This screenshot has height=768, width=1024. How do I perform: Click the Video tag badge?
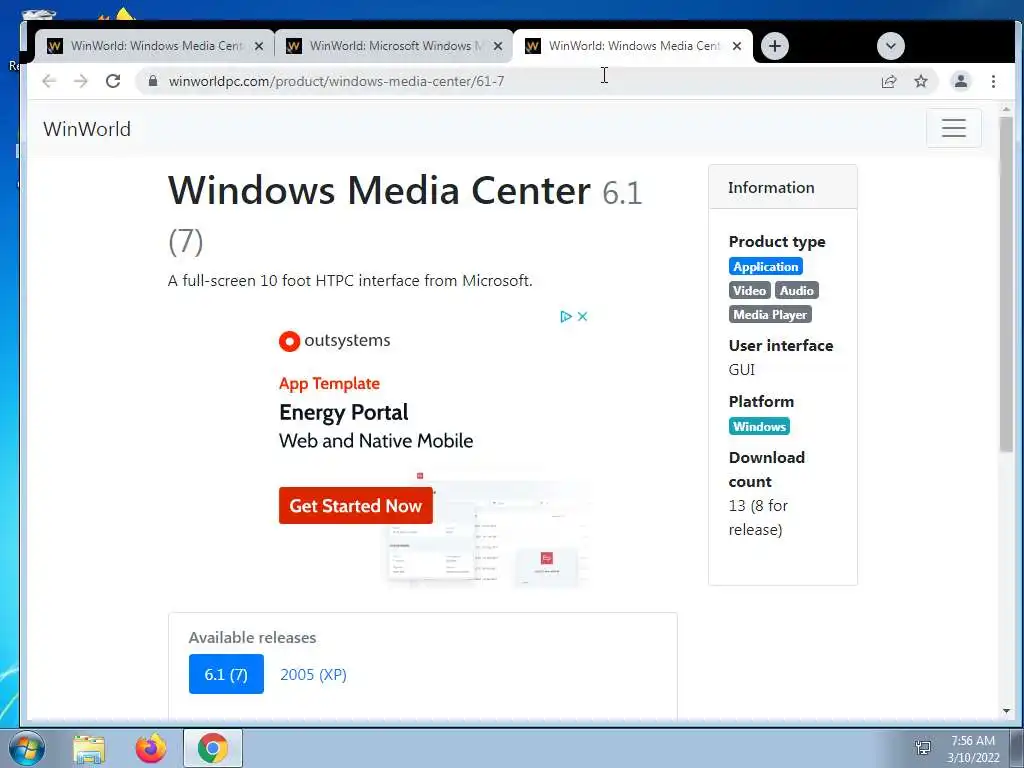[x=749, y=291]
